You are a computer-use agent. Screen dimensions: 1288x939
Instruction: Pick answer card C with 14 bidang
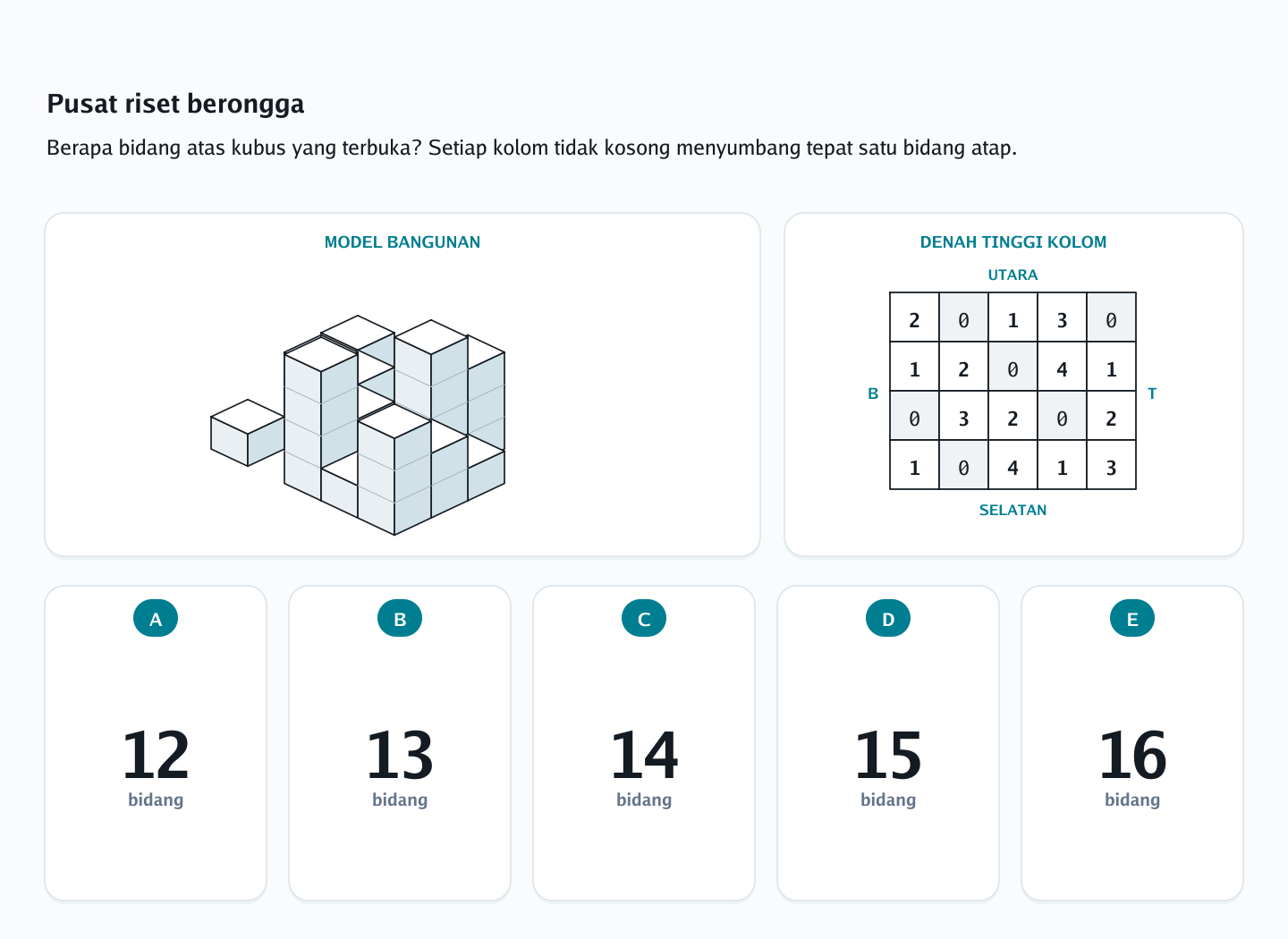644,743
